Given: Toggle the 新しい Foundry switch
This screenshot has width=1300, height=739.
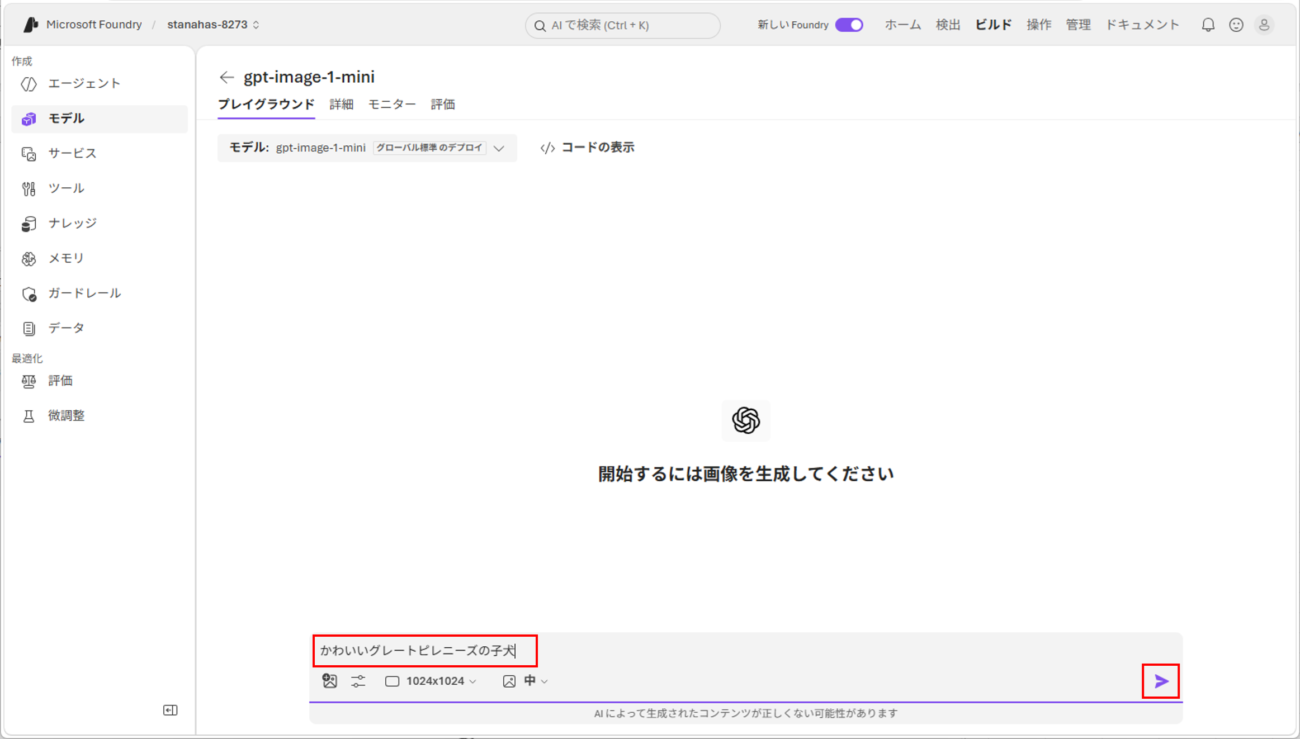Looking at the screenshot, I should pos(849,25).
